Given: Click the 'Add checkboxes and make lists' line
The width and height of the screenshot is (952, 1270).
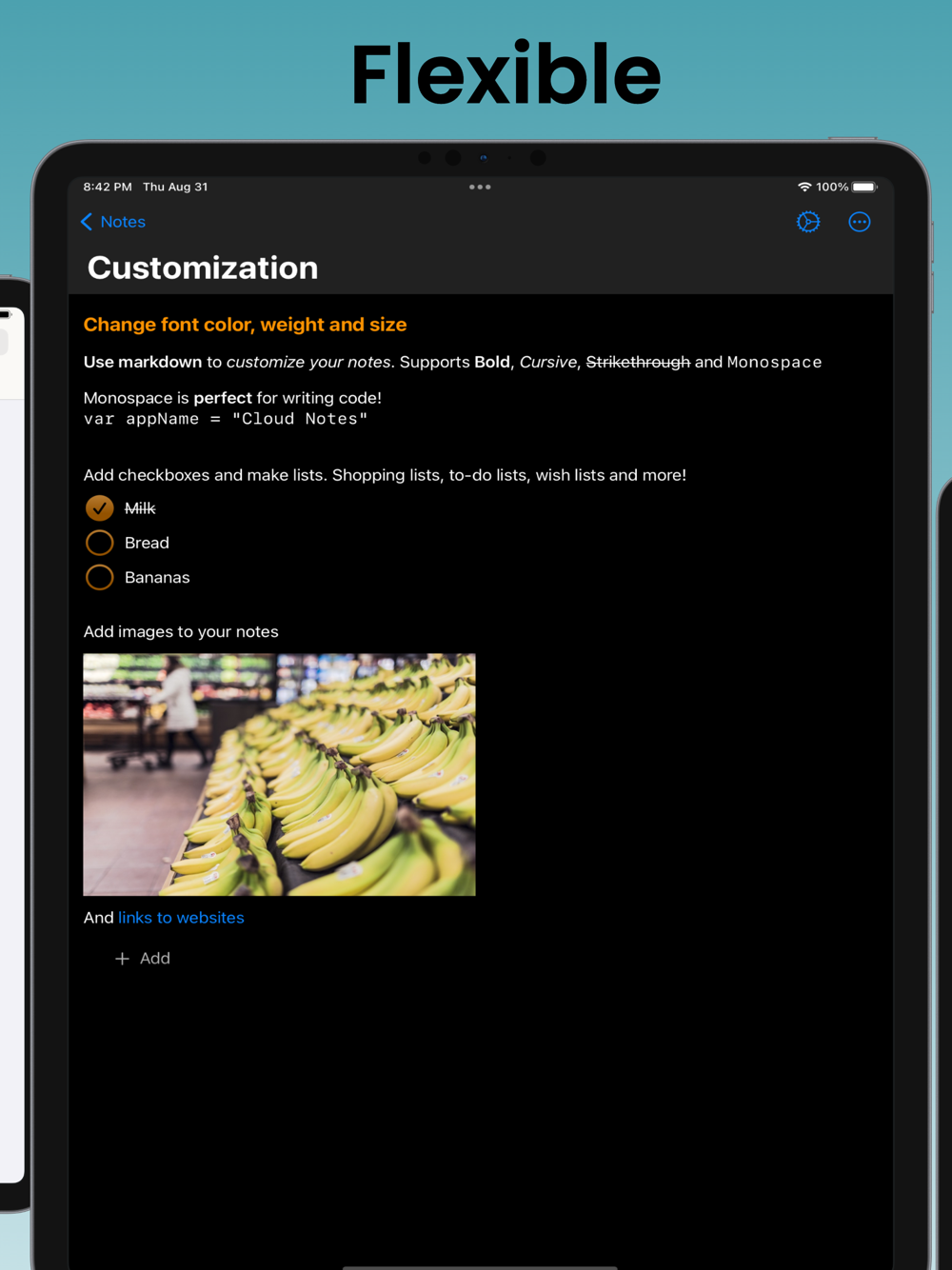Looking at the screenshot, I should (x=385, y=475).
